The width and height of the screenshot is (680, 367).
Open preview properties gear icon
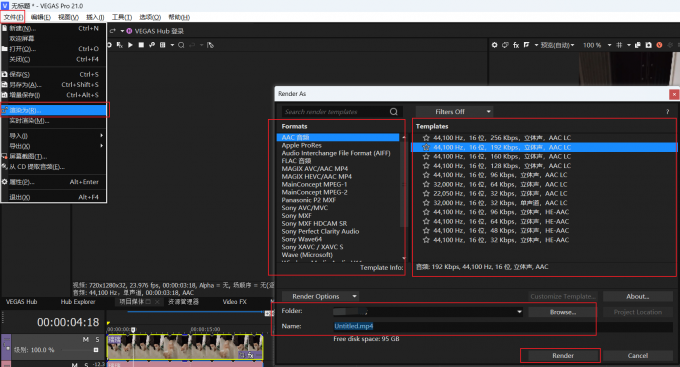[494, 45]
